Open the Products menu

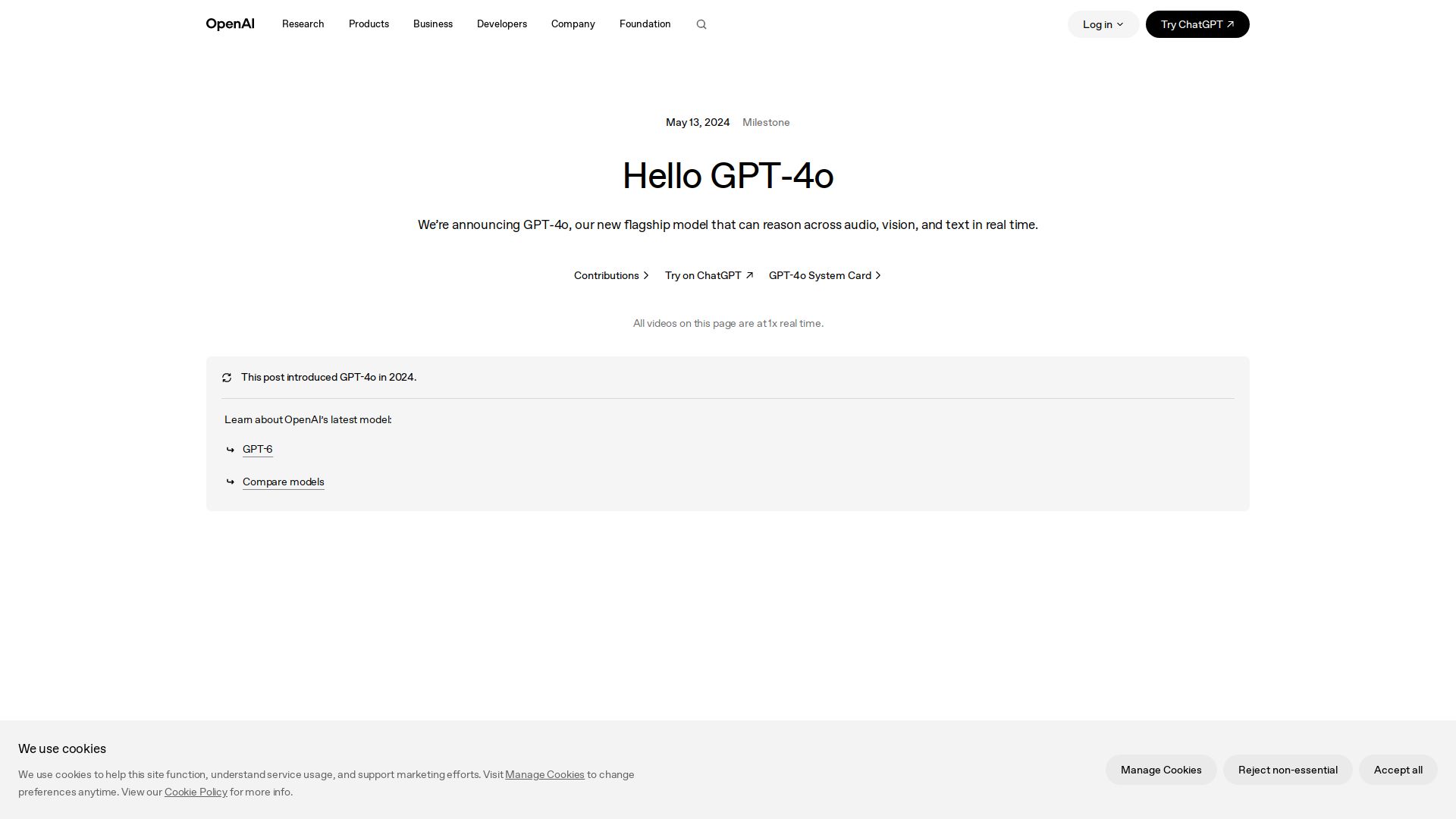369,24
